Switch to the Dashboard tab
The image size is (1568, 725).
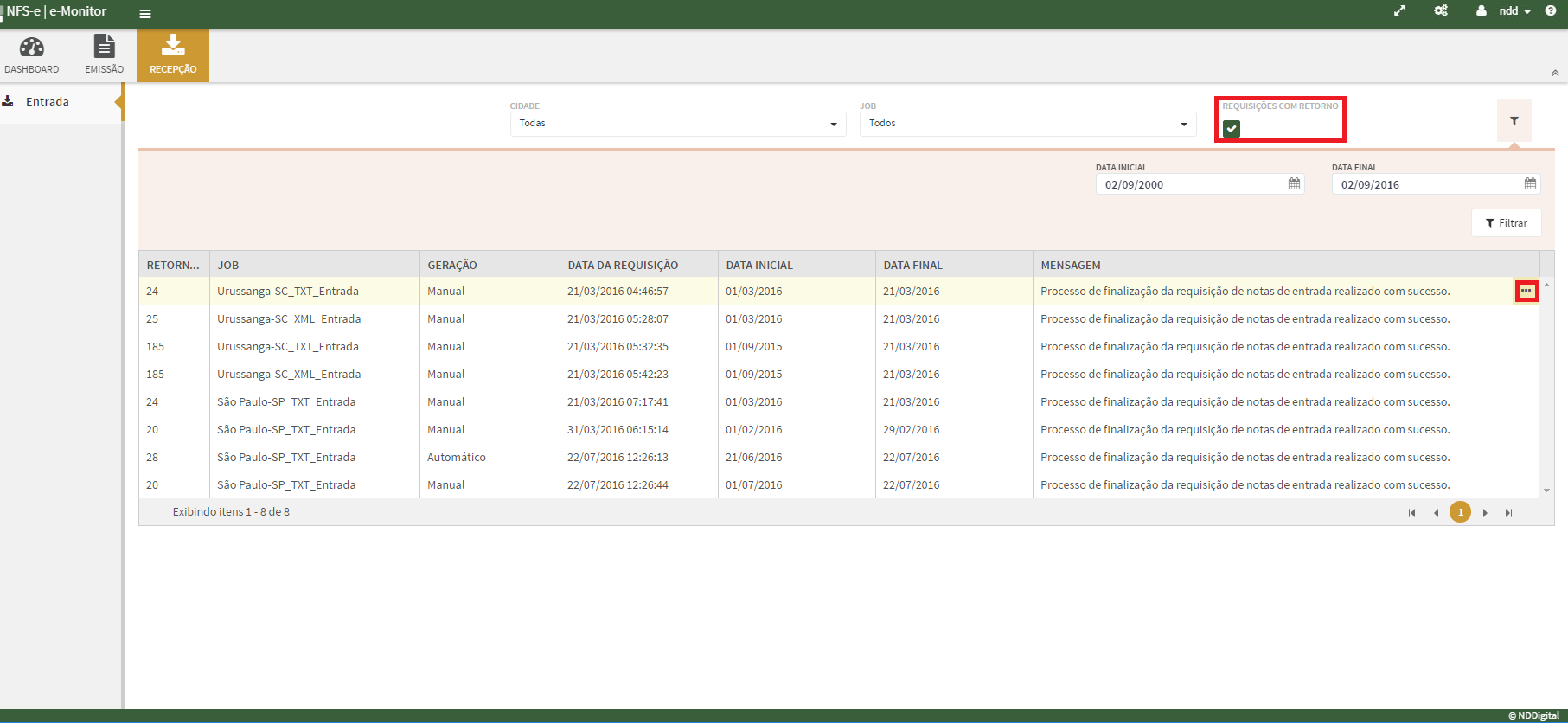pyautogui.click(x=32, y=55)
